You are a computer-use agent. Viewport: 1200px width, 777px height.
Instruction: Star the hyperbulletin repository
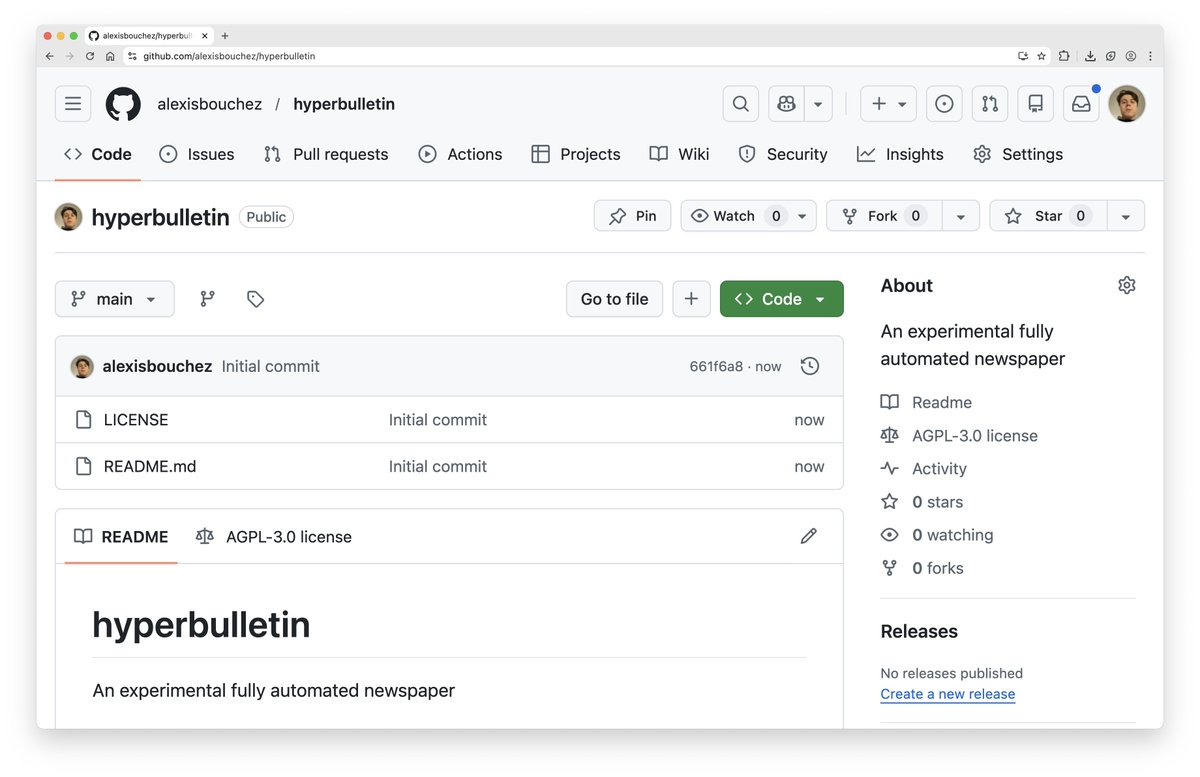1048,216
